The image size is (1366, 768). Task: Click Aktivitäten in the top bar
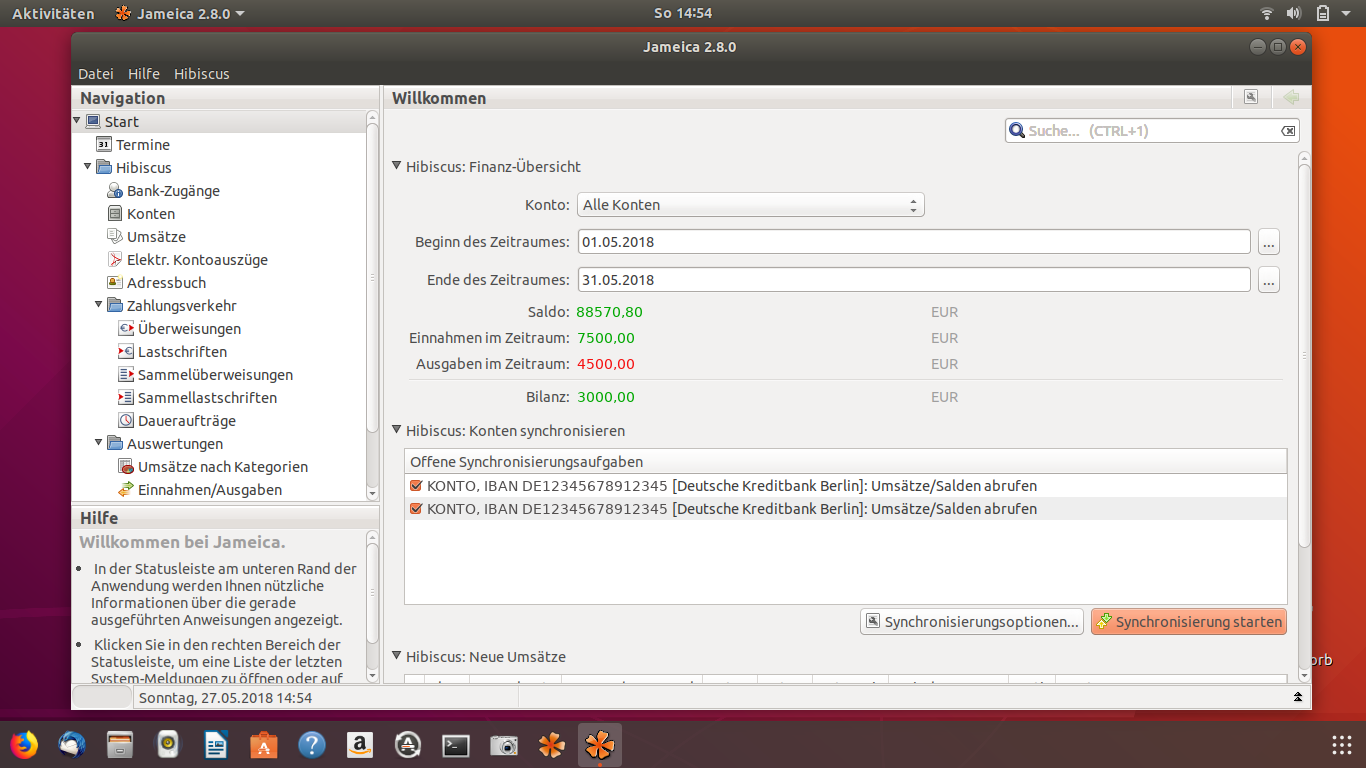click(x=53, y=13)
